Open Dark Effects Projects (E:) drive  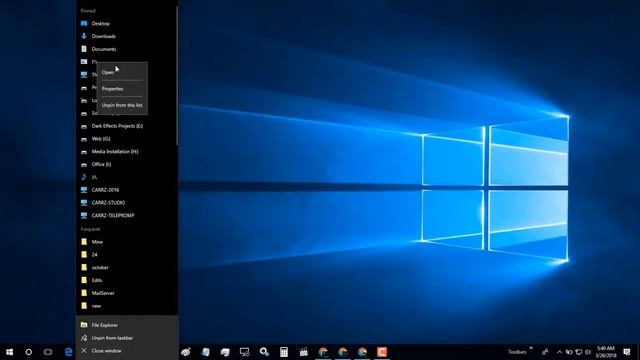(x=127, y=126)
